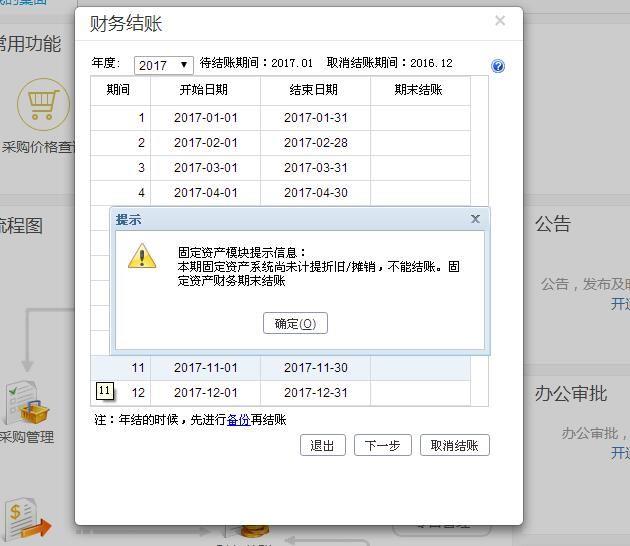Select start date cell 2017-04-01
630x546 pixels.
205,193
